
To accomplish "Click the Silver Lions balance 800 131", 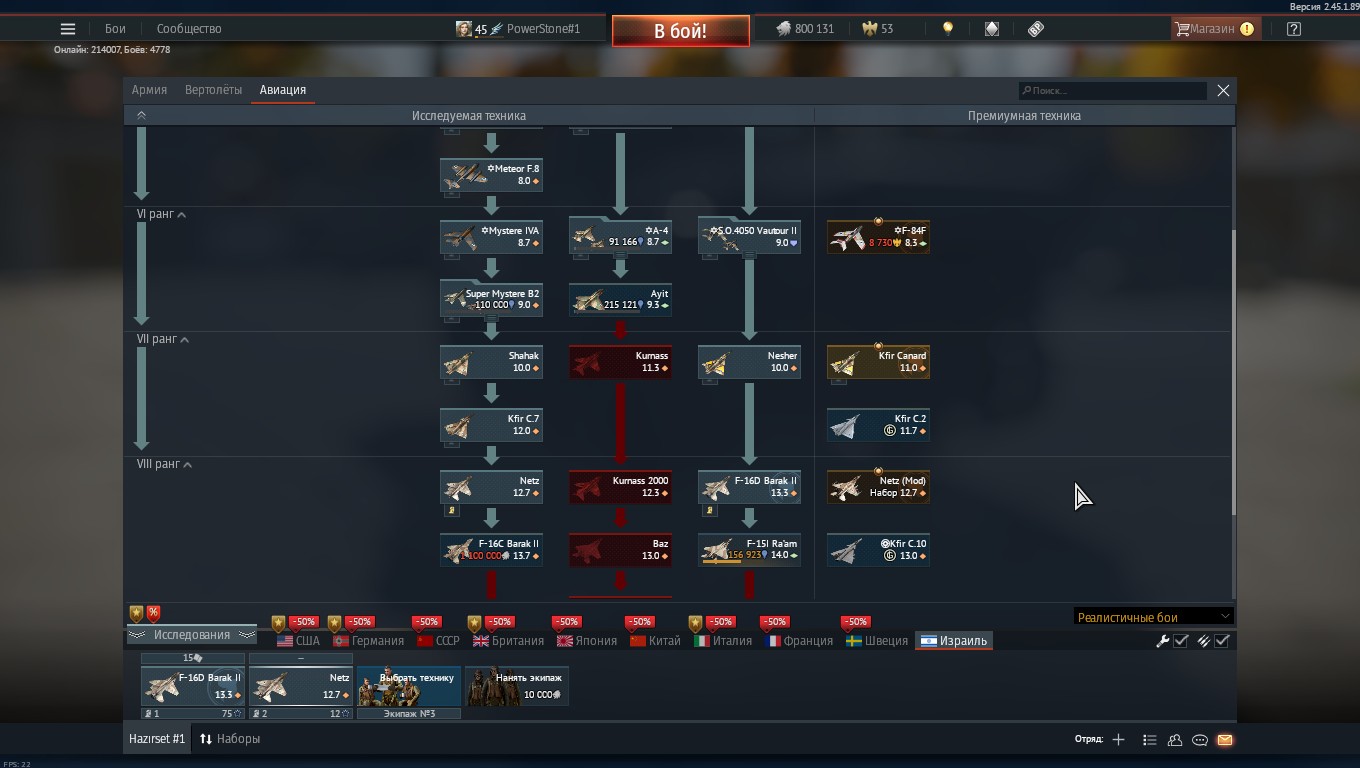I will coord(805,29).
